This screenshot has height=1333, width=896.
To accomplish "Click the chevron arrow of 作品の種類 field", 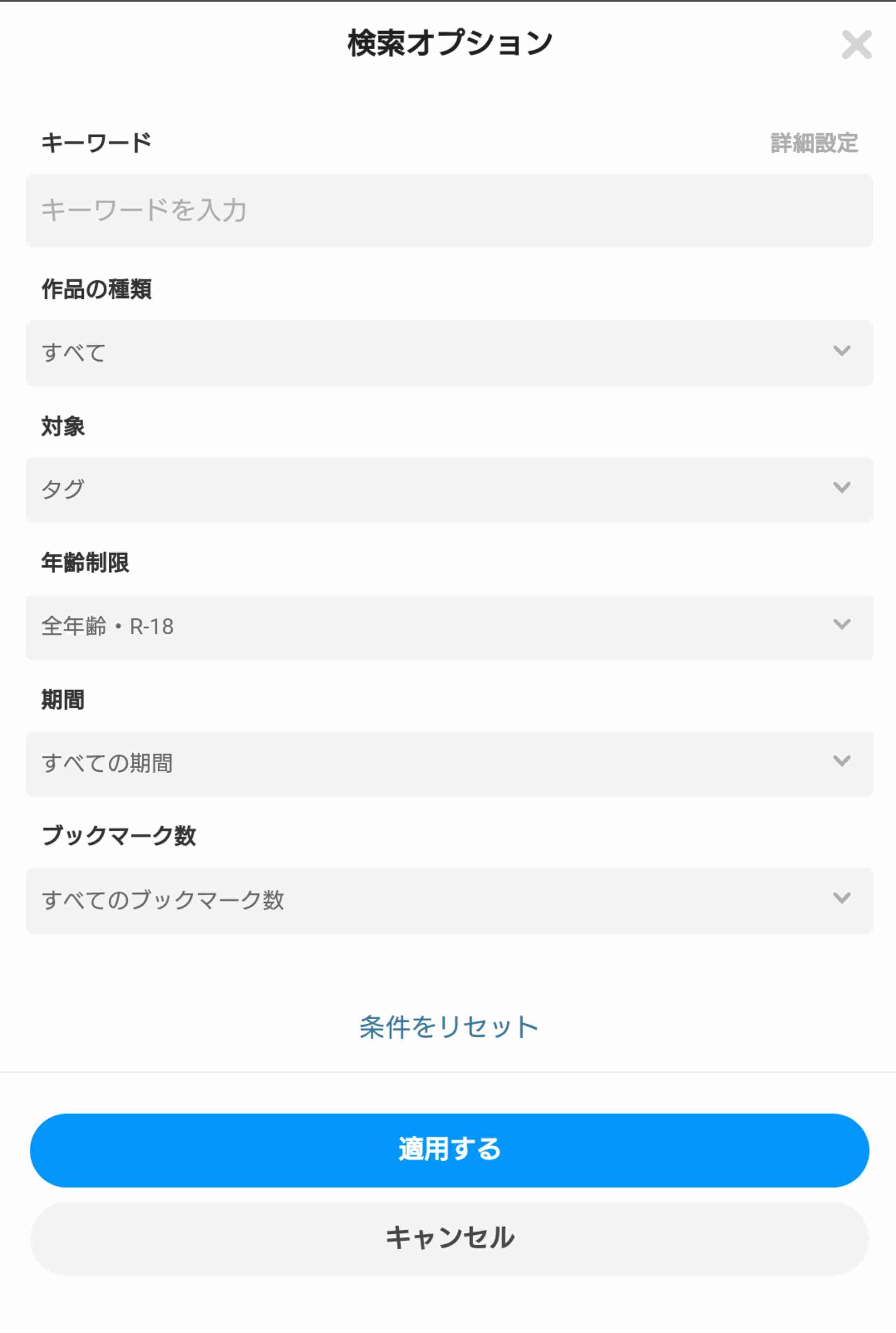I will click(x=842, y=351).
